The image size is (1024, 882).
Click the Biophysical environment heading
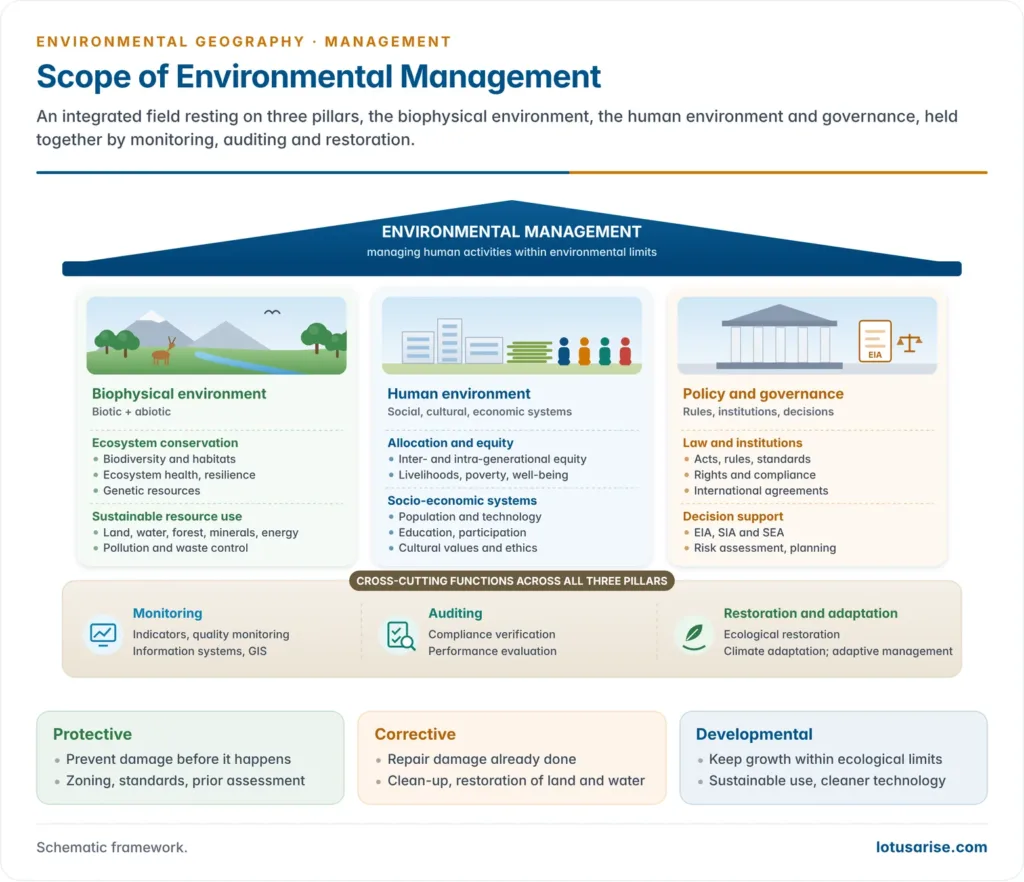click(179, 394)
